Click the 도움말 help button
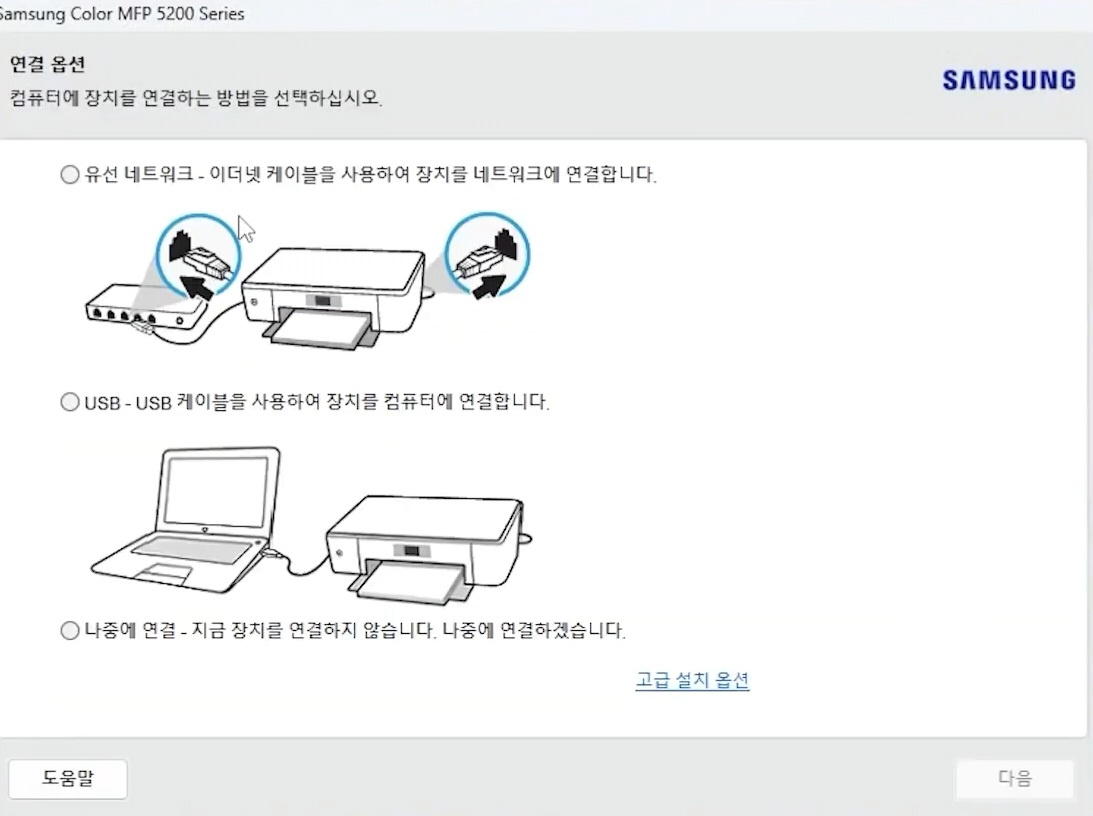 click(x=68, y=778)
